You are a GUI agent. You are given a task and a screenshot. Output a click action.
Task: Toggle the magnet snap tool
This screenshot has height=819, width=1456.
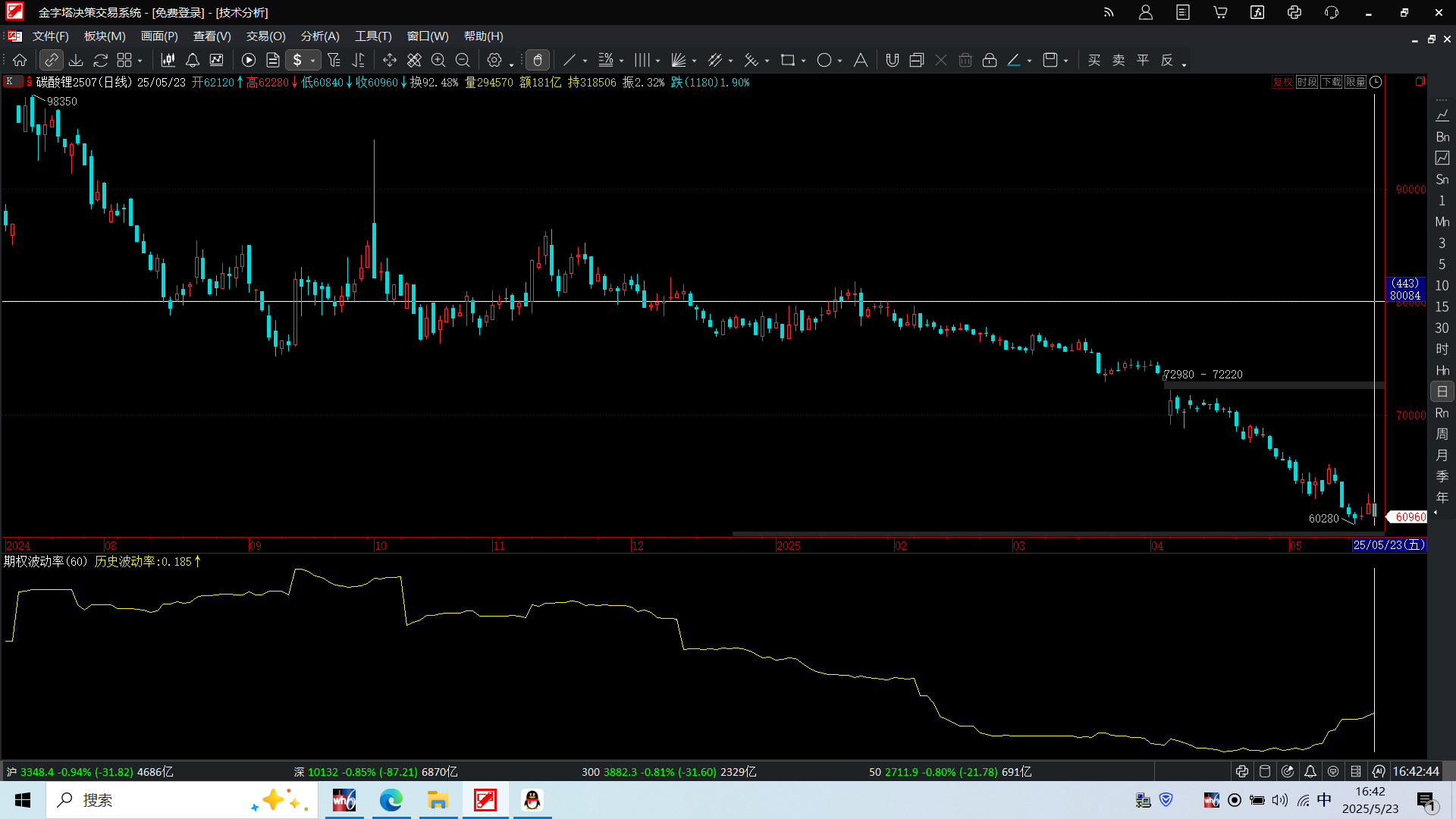click(x=893, y=60)
